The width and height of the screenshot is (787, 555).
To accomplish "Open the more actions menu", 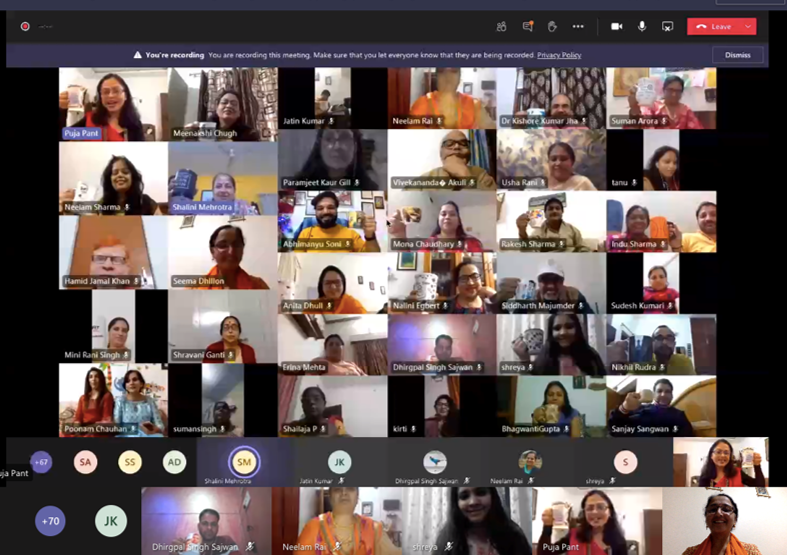I will 578,27.
